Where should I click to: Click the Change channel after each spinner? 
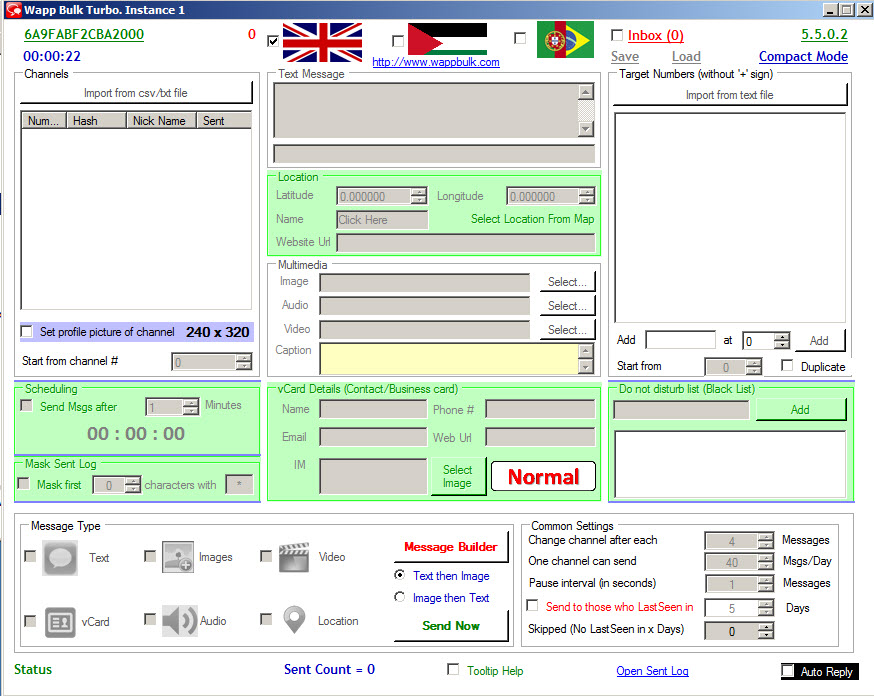[739, 541]
